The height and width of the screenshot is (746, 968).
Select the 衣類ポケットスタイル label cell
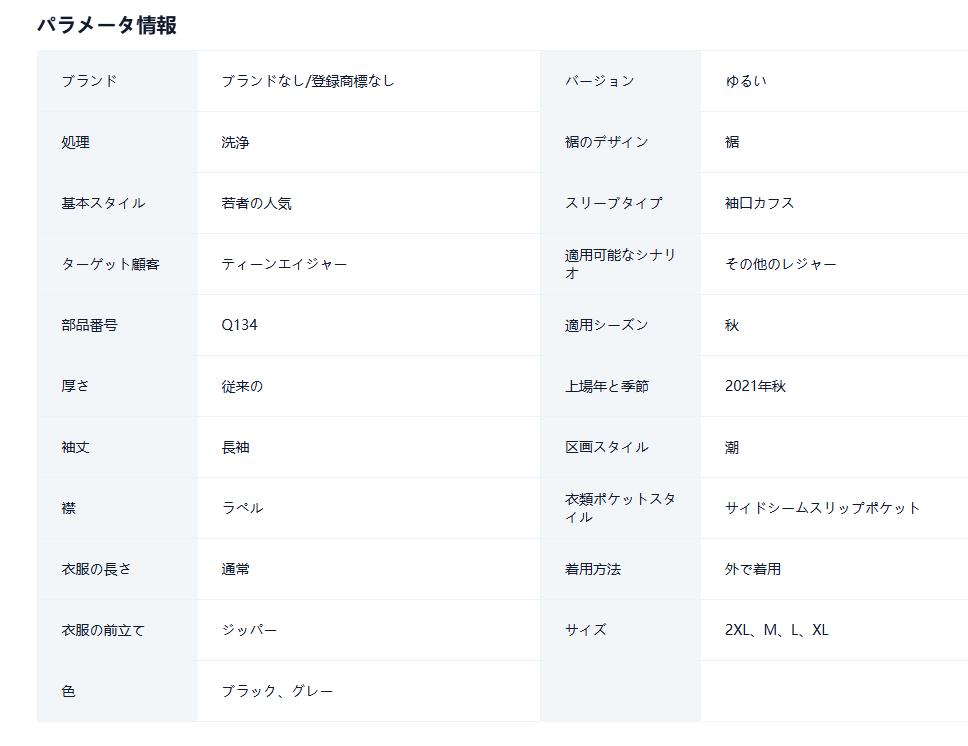point(620,508)
